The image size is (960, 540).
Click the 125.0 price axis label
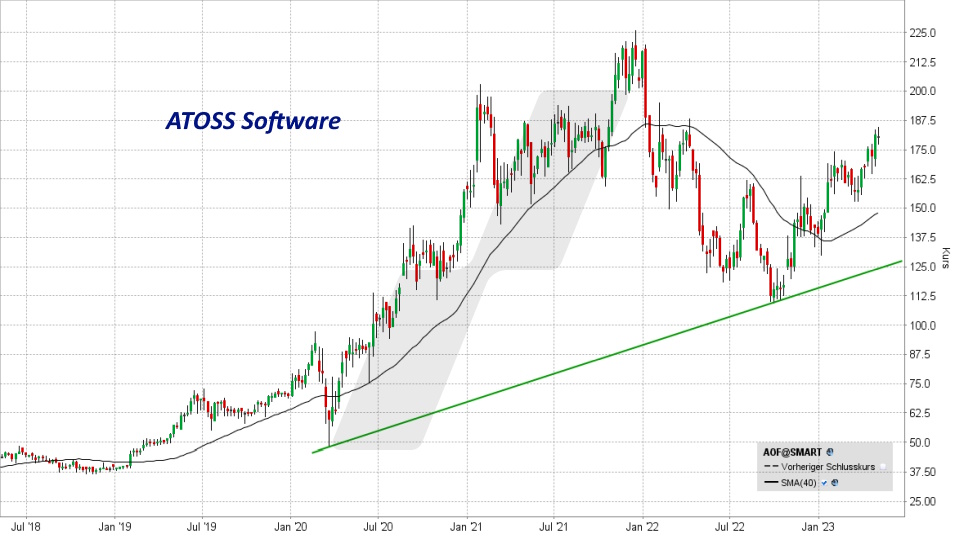click(x=923, y=267)
